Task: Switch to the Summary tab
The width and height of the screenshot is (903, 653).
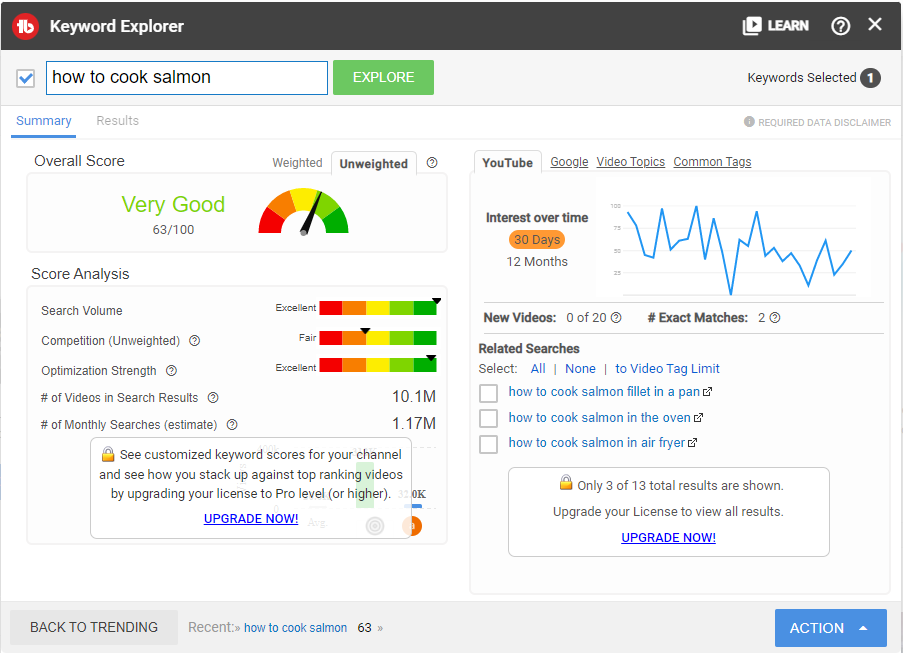Action: pos(44,121)
